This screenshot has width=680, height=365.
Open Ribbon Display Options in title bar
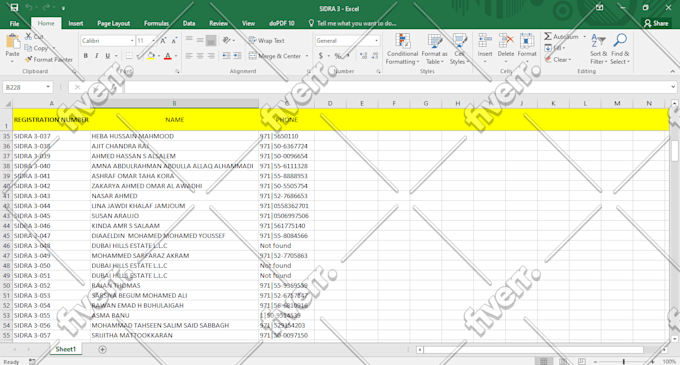coord(600,7)
